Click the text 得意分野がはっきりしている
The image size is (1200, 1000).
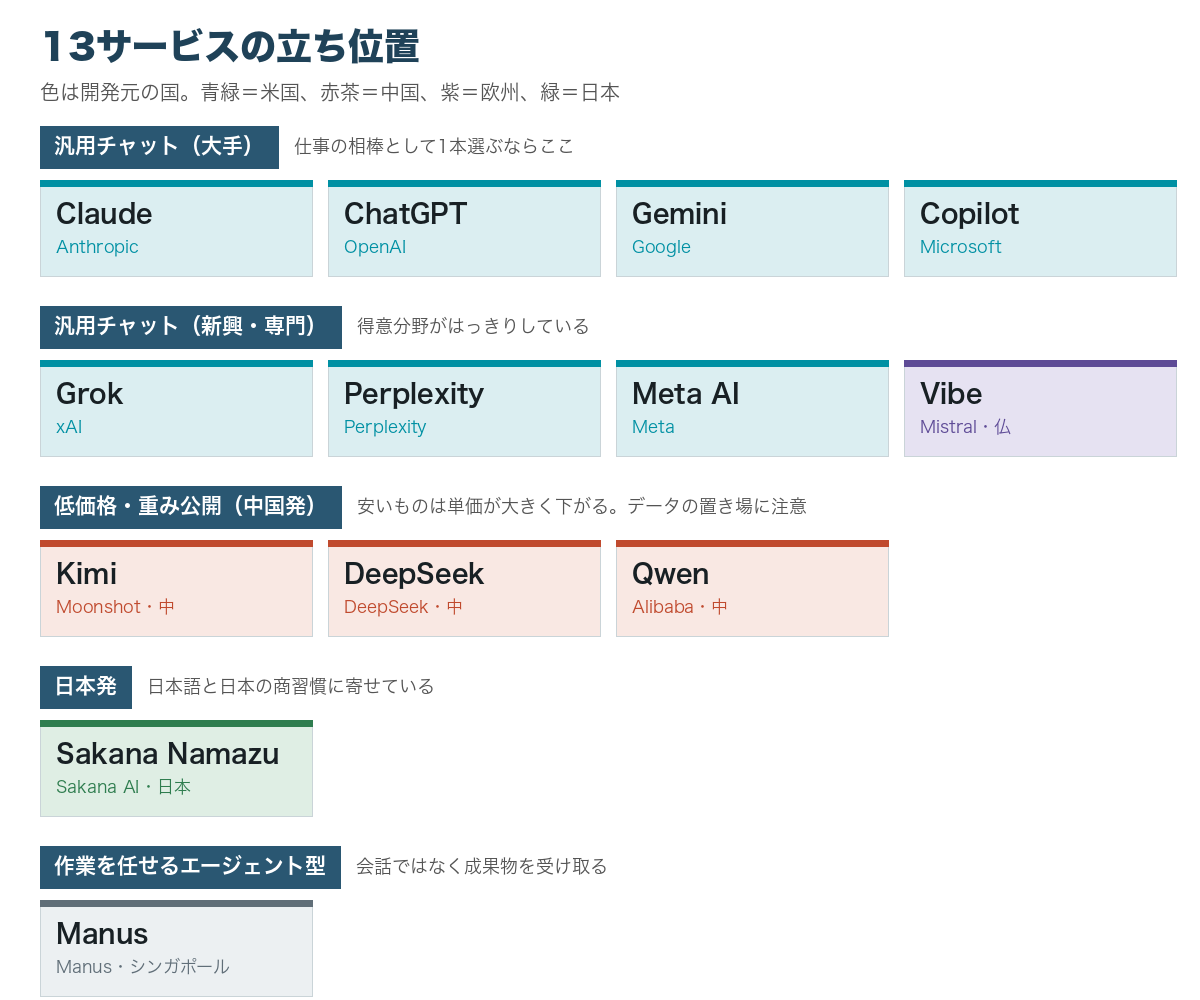coord(473,327)
